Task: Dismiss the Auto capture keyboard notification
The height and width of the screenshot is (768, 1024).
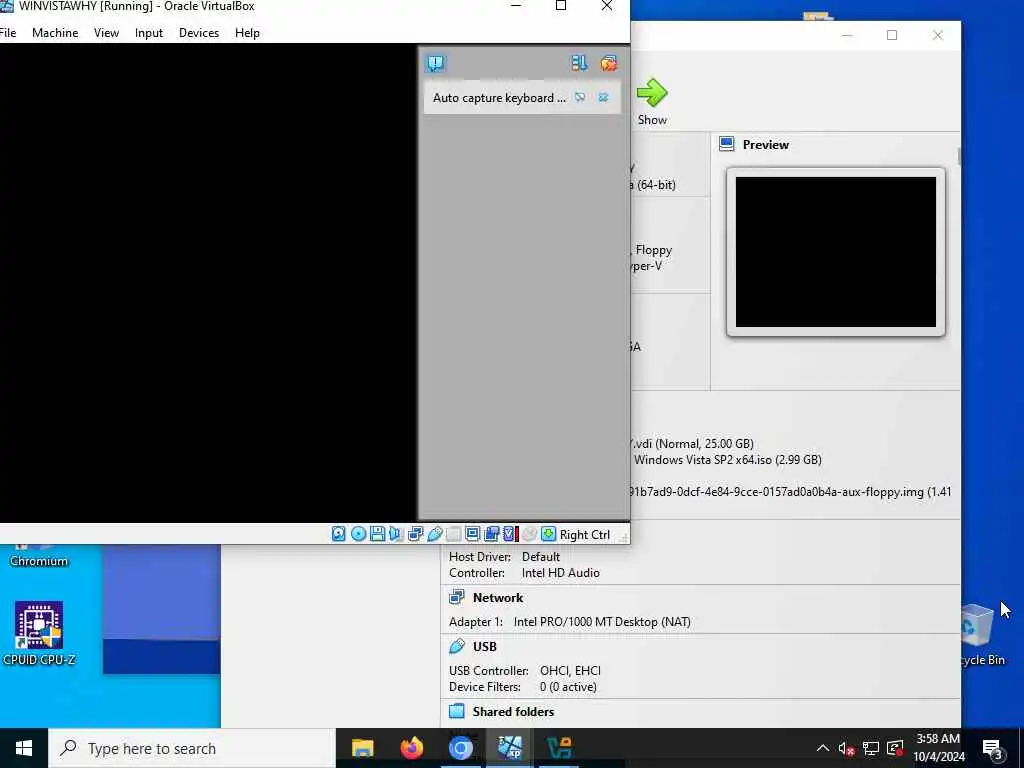Action: click(603, 97)
